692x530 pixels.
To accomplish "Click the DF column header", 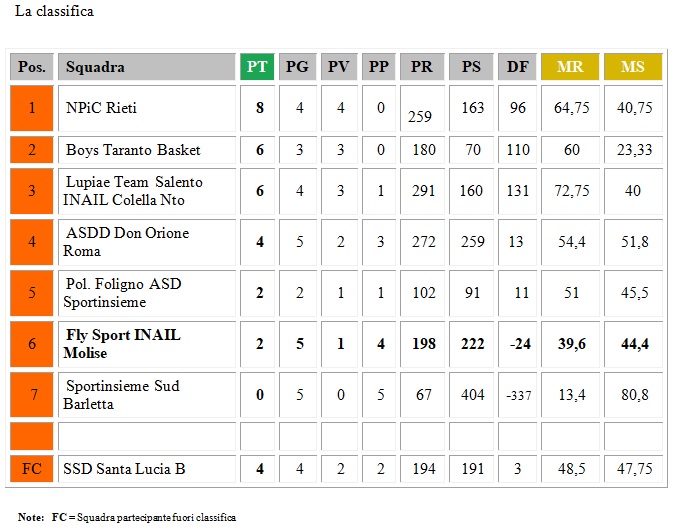I will pyautogui.click(x=517, y=67).
